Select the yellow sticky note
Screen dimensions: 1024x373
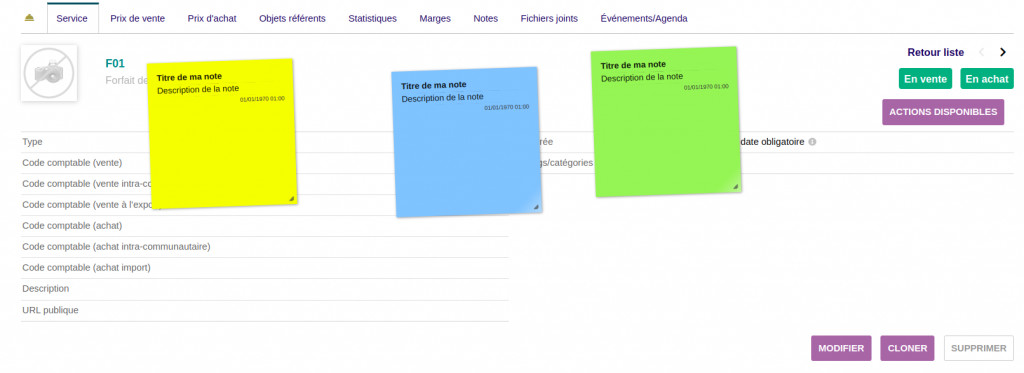pos(222,134)
